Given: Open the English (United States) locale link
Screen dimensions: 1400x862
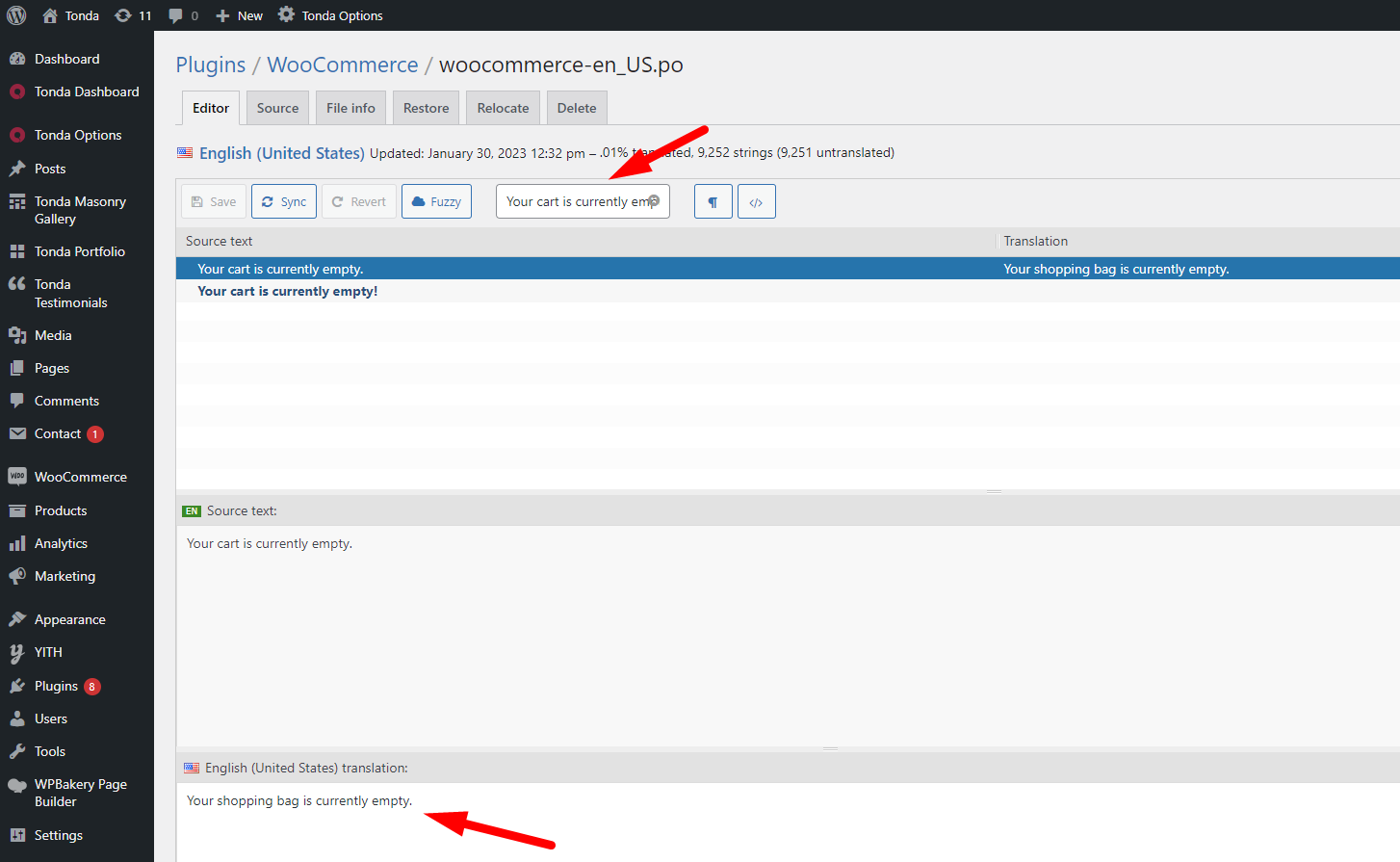Looking at the screenshot, I should click(281, 153).
